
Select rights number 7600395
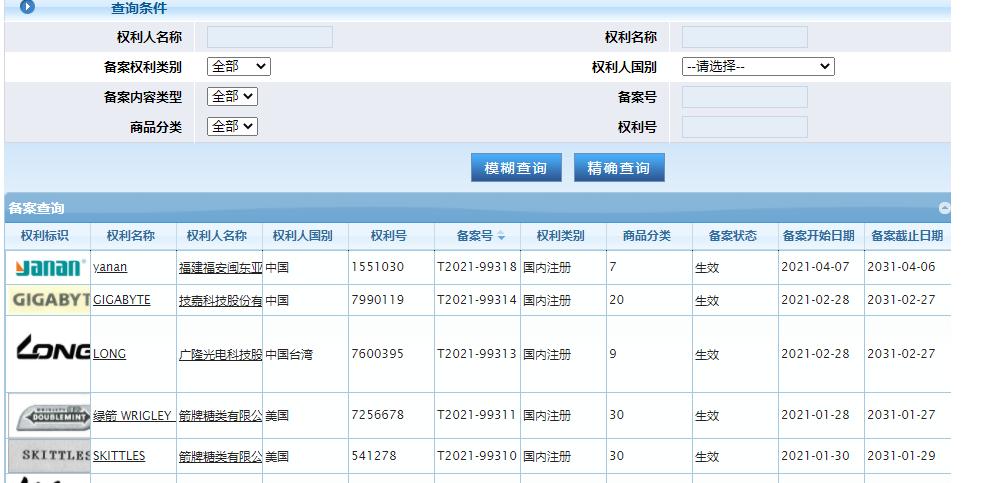tap(377, 354)
